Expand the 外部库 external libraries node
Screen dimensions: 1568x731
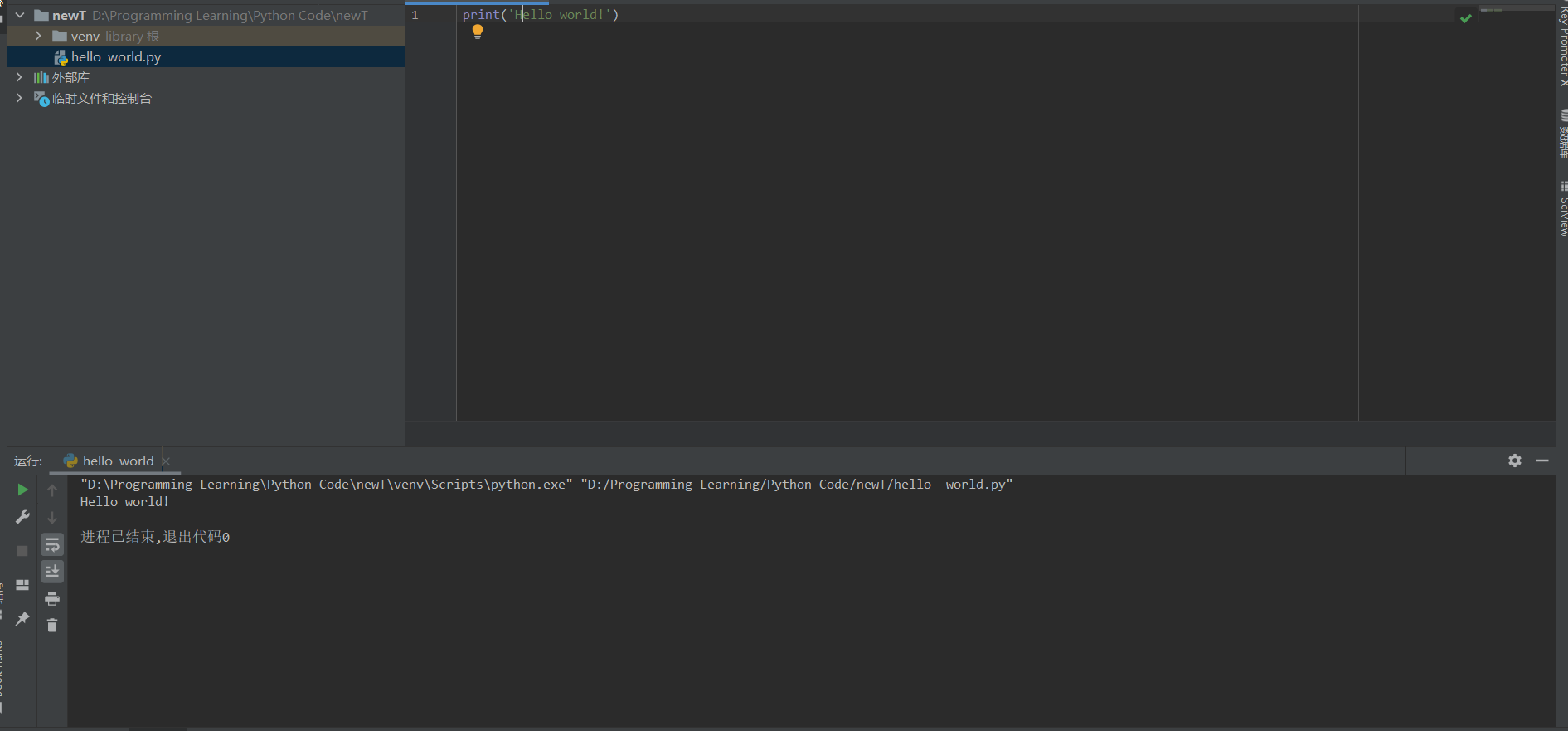19,77
